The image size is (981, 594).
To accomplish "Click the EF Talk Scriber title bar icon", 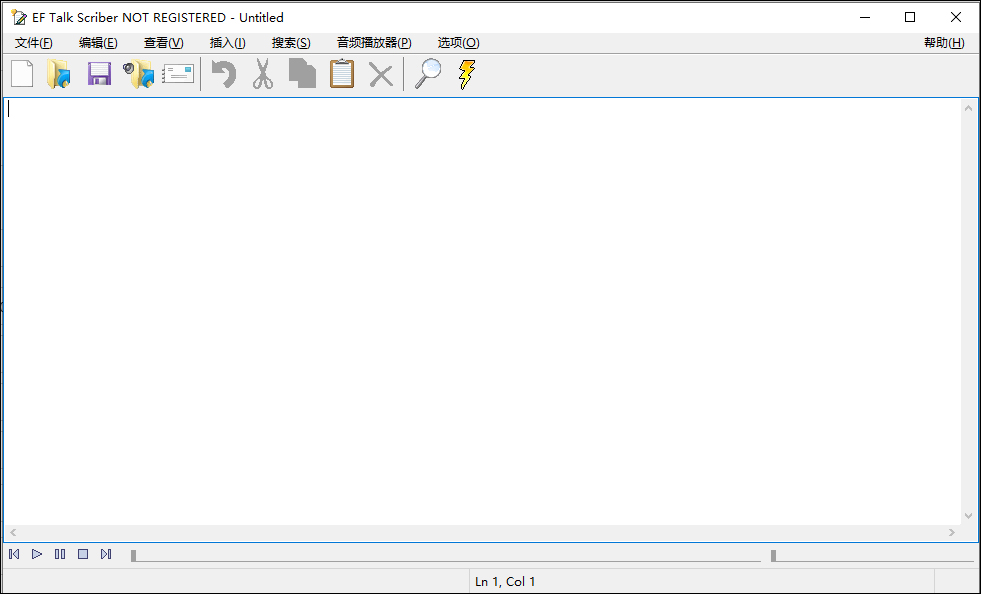I will 19,18.
